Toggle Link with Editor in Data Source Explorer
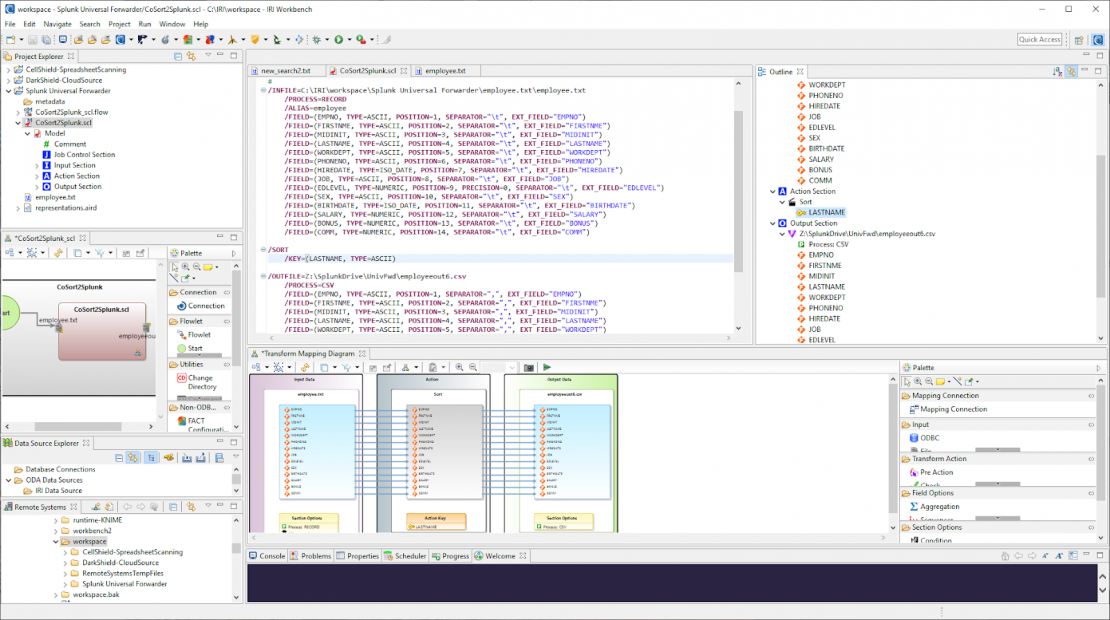 133,458
